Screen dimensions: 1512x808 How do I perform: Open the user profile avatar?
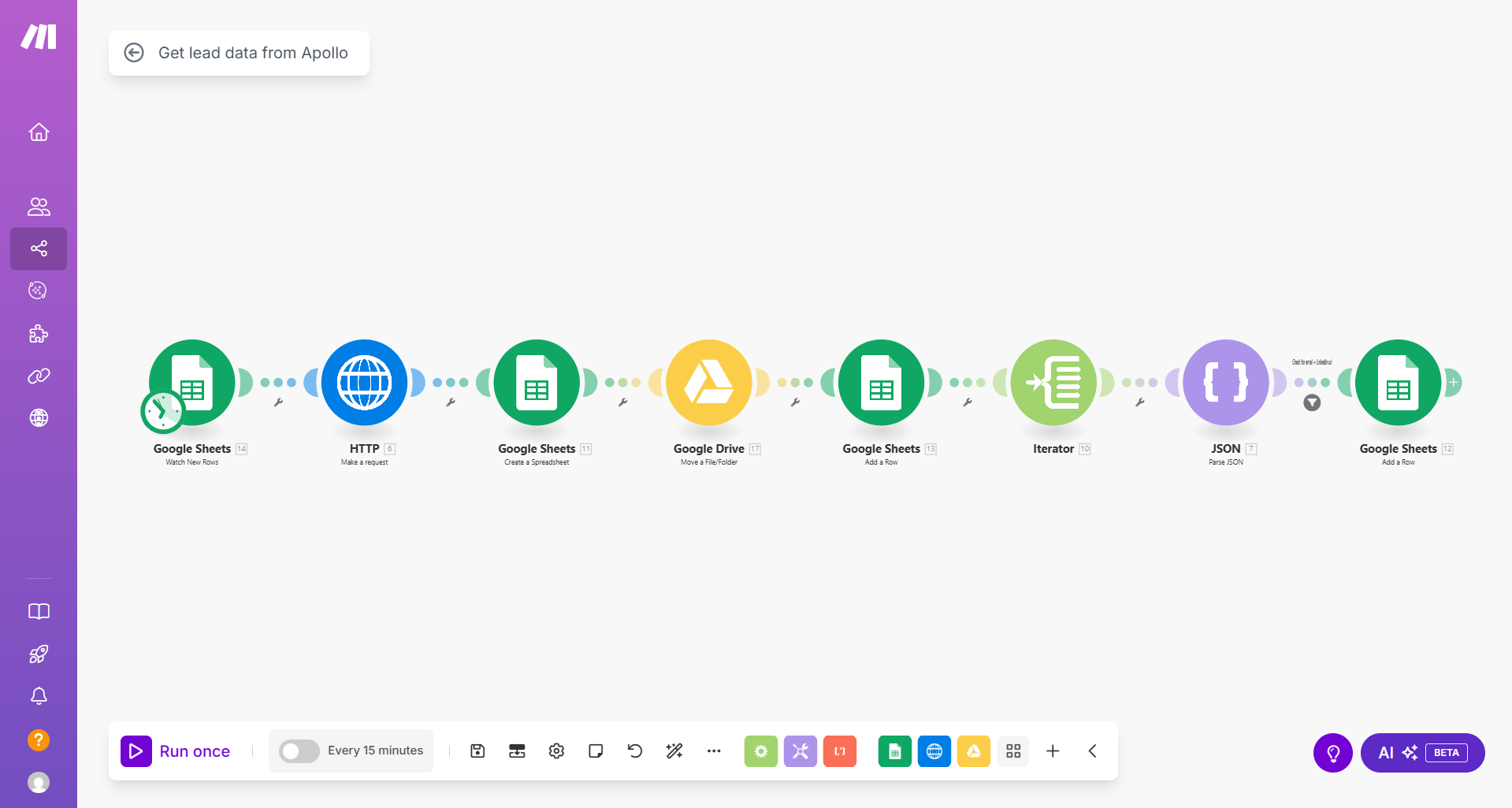click(39, 783)
